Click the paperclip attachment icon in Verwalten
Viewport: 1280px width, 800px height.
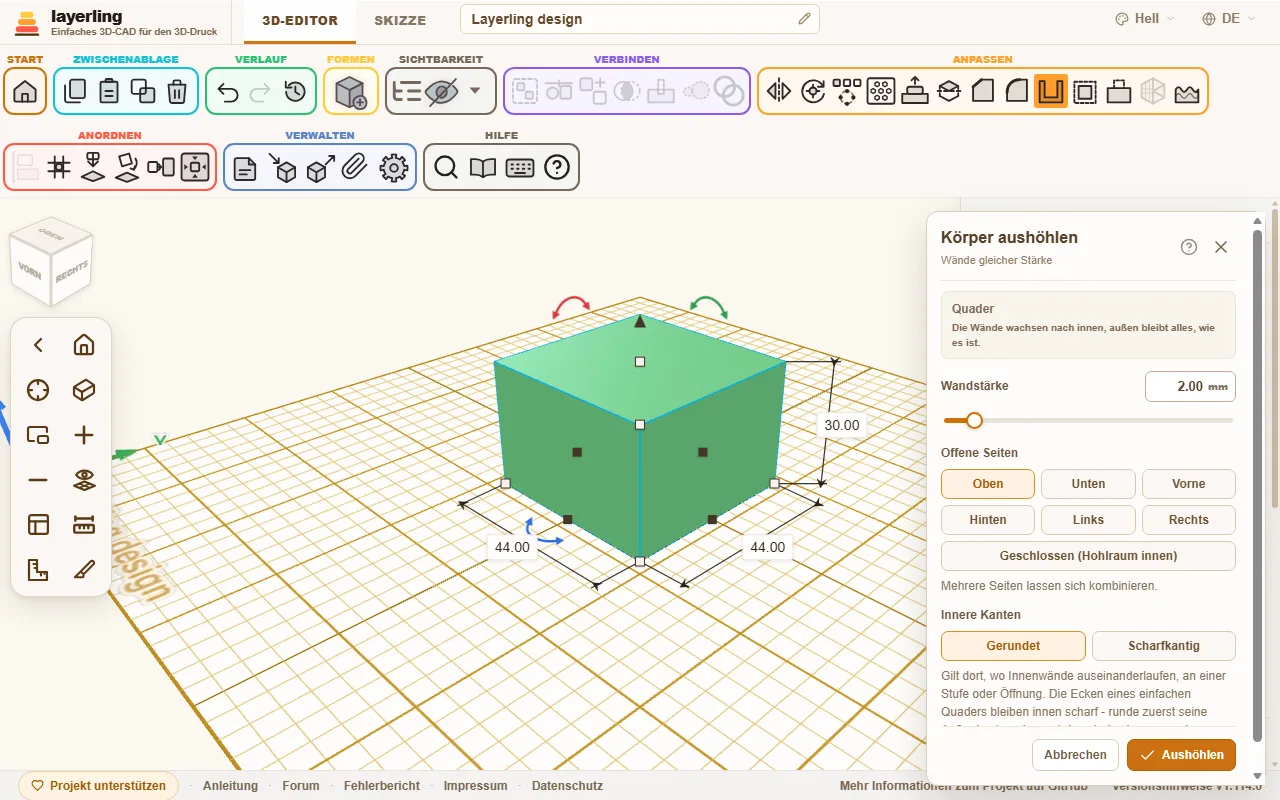pyautogui.click(x=355, y=168)
